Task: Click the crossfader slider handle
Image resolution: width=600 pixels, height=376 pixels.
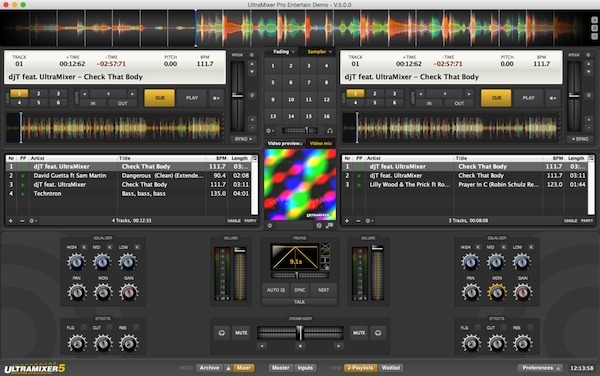Action: pyautogui.click(x=300, y=333)
